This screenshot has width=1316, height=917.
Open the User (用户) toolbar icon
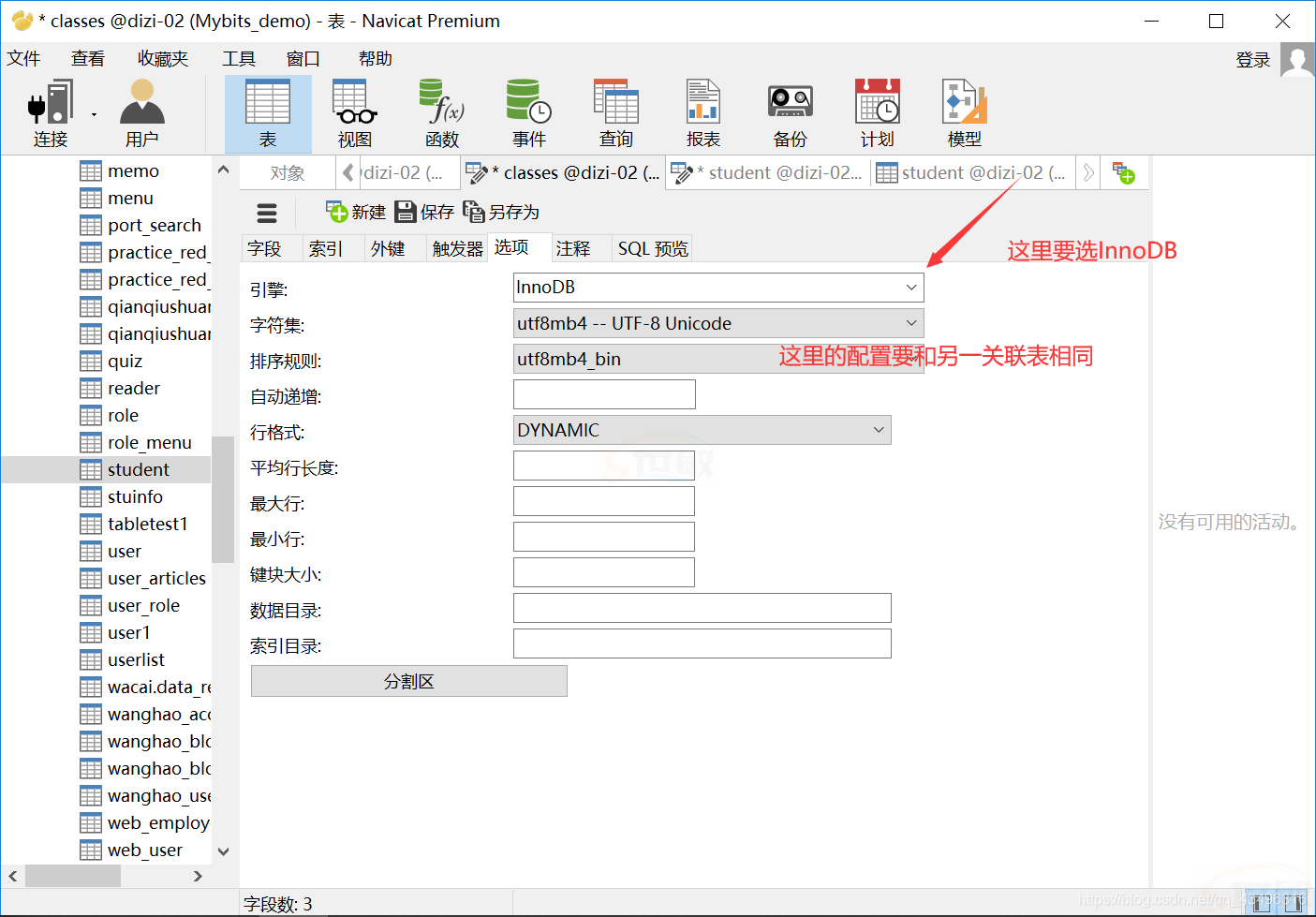pos(142,114)
